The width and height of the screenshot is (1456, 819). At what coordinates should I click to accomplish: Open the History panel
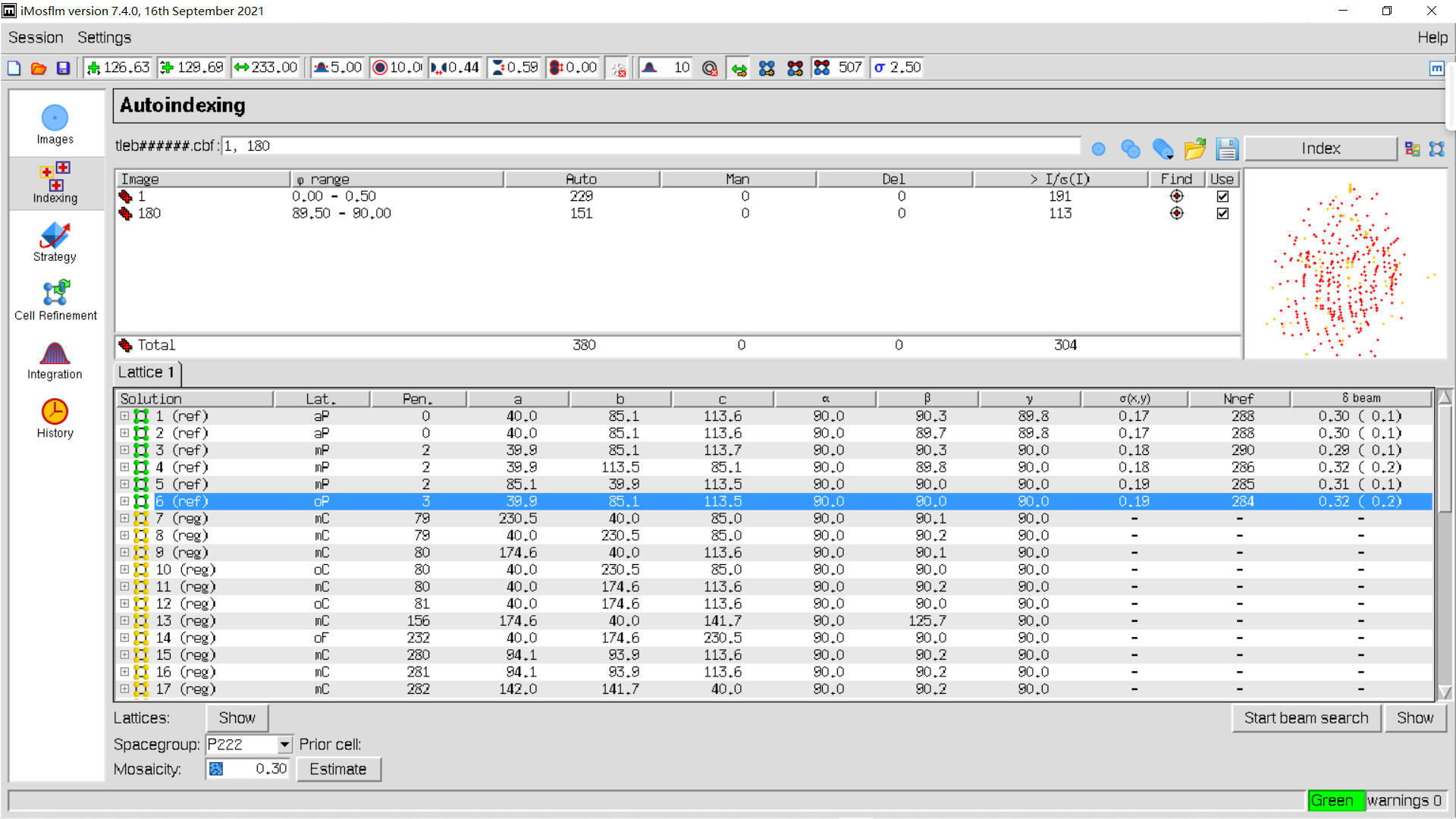55,419
